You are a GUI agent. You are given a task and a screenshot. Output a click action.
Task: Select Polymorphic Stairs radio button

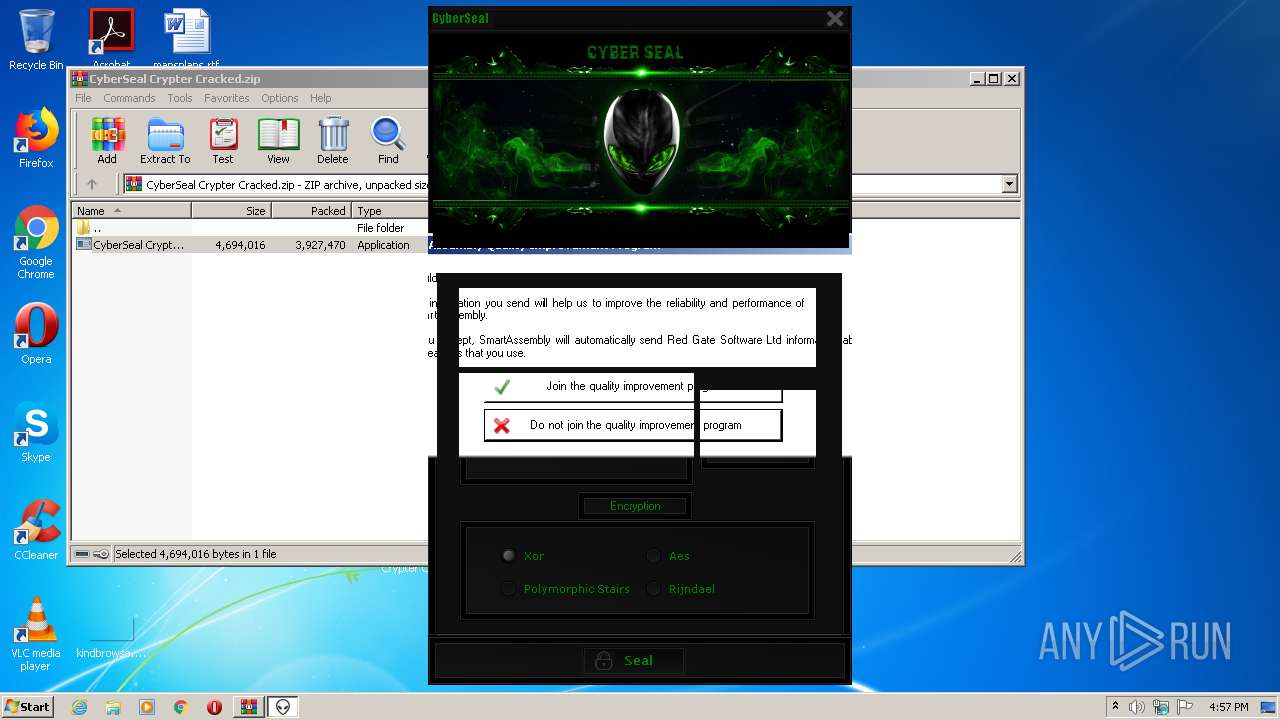tap(509, 589)
